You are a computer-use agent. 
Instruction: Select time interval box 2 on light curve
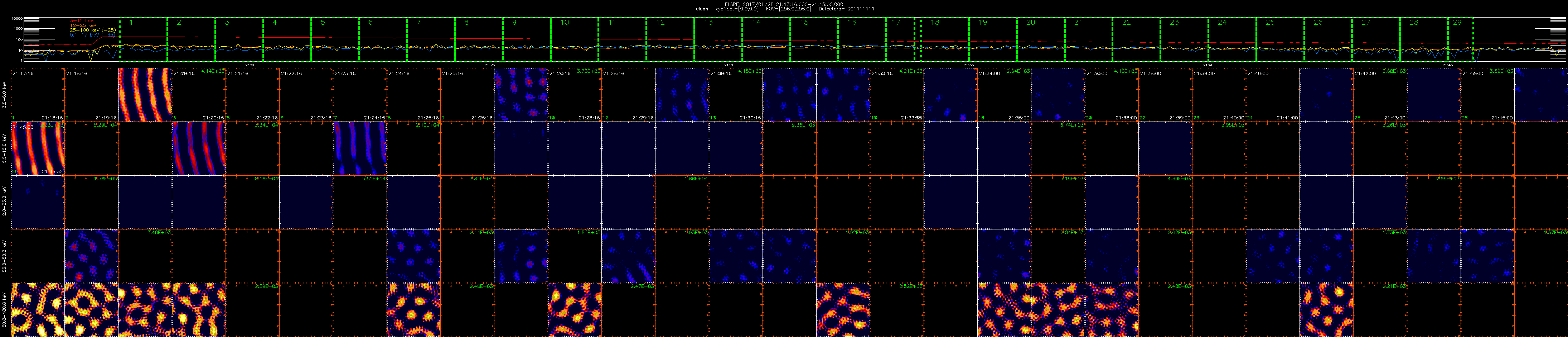click(191, 39)
